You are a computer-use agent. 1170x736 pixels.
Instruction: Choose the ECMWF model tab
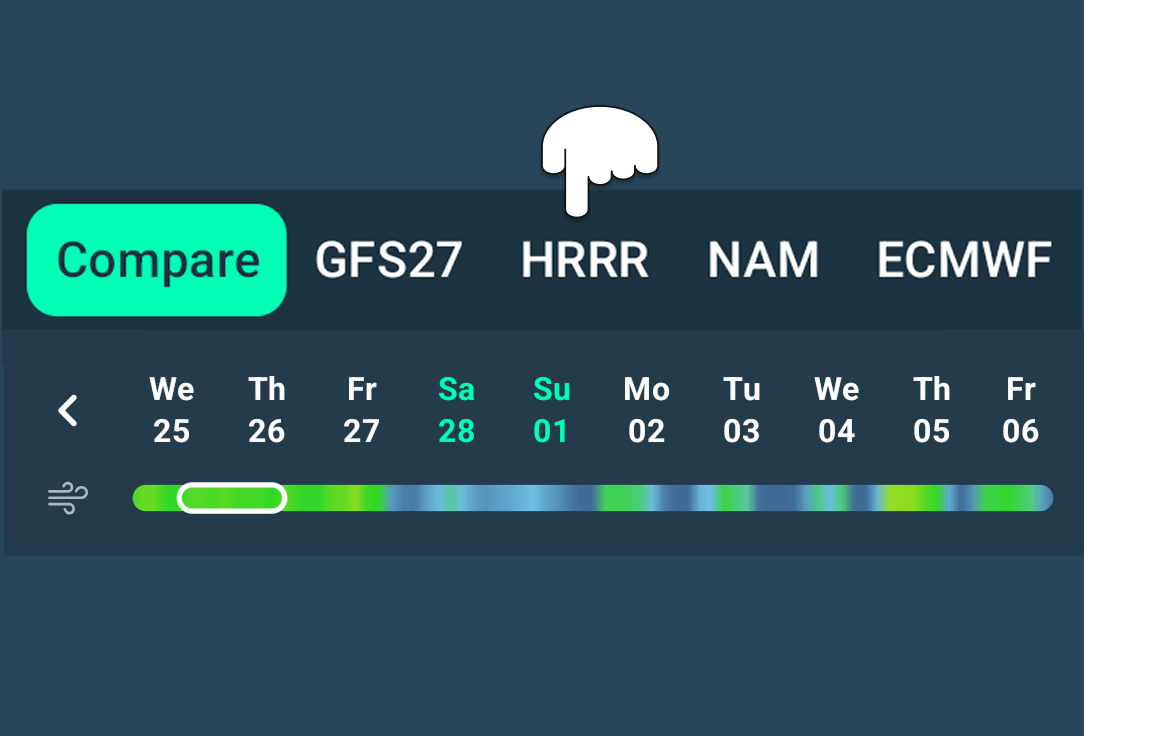[x=964, y=260]
